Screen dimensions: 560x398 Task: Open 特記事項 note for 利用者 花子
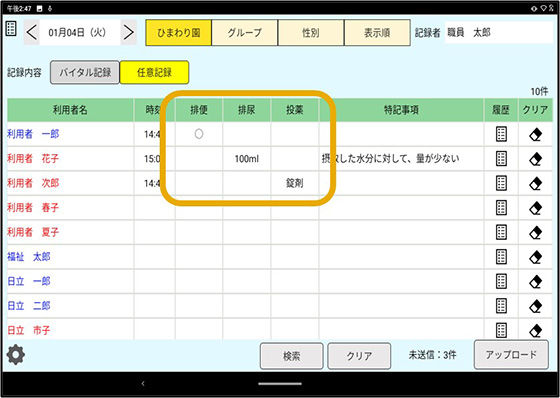(390, 159)
